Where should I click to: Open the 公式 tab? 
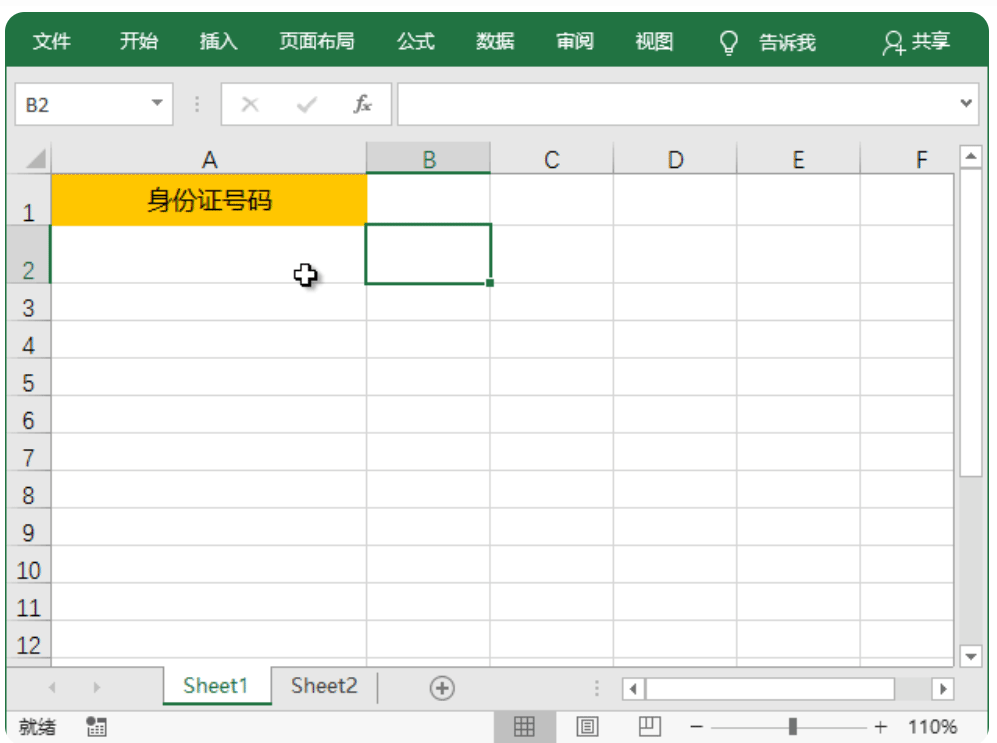[416, 42]
